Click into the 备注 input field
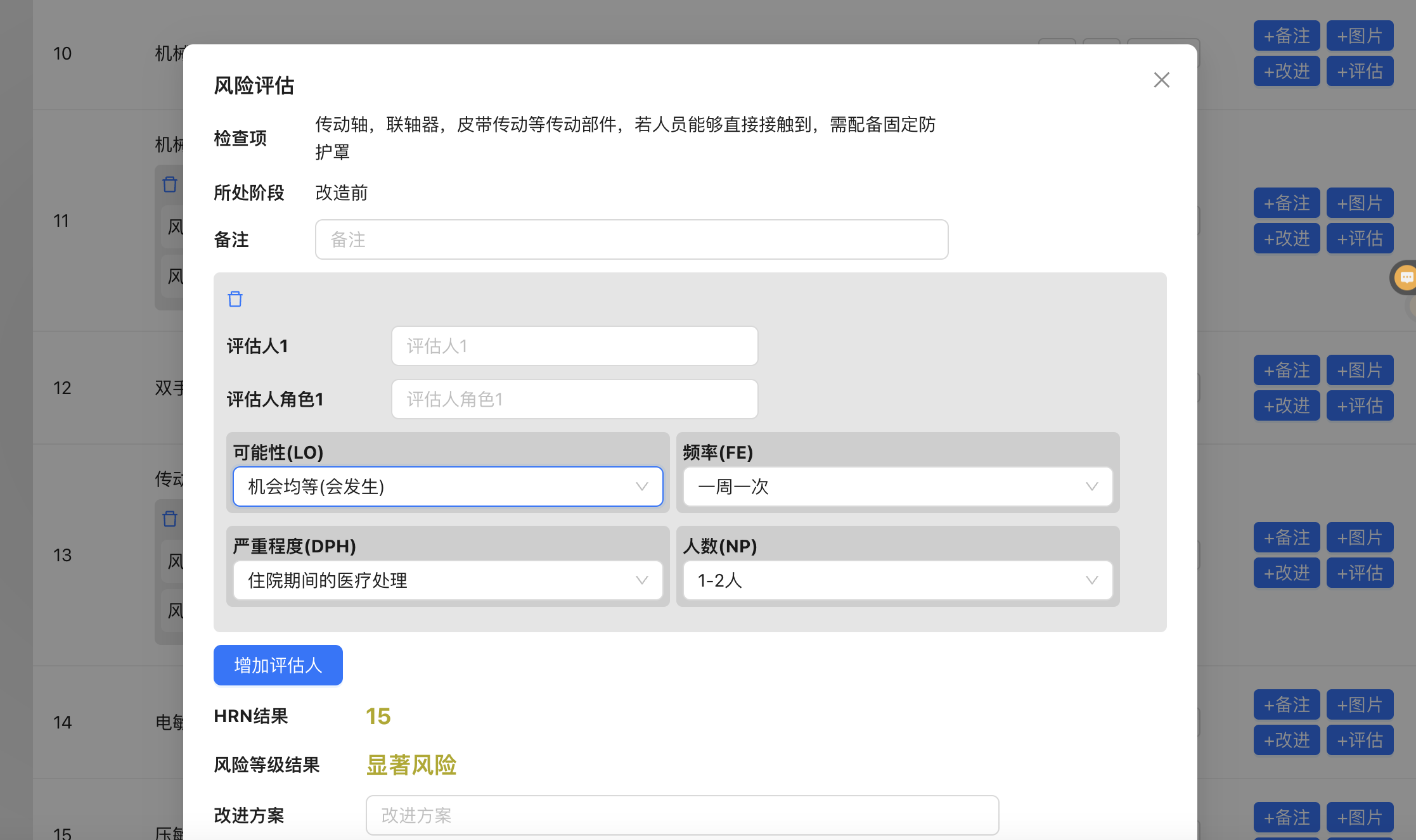This screenshot has height=840, width=1416. [x=631, y=239]
